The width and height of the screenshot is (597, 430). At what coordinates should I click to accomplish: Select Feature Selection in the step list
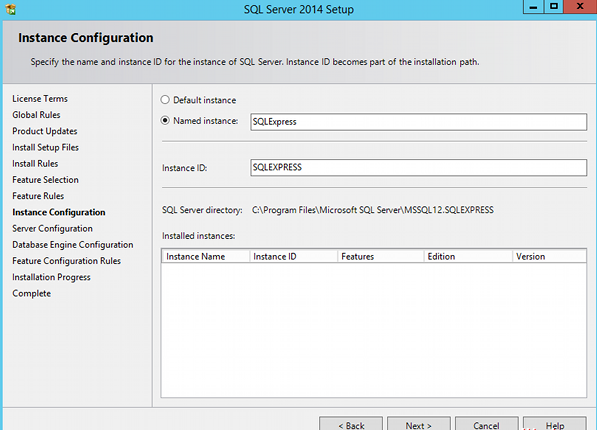click(45, 180)
